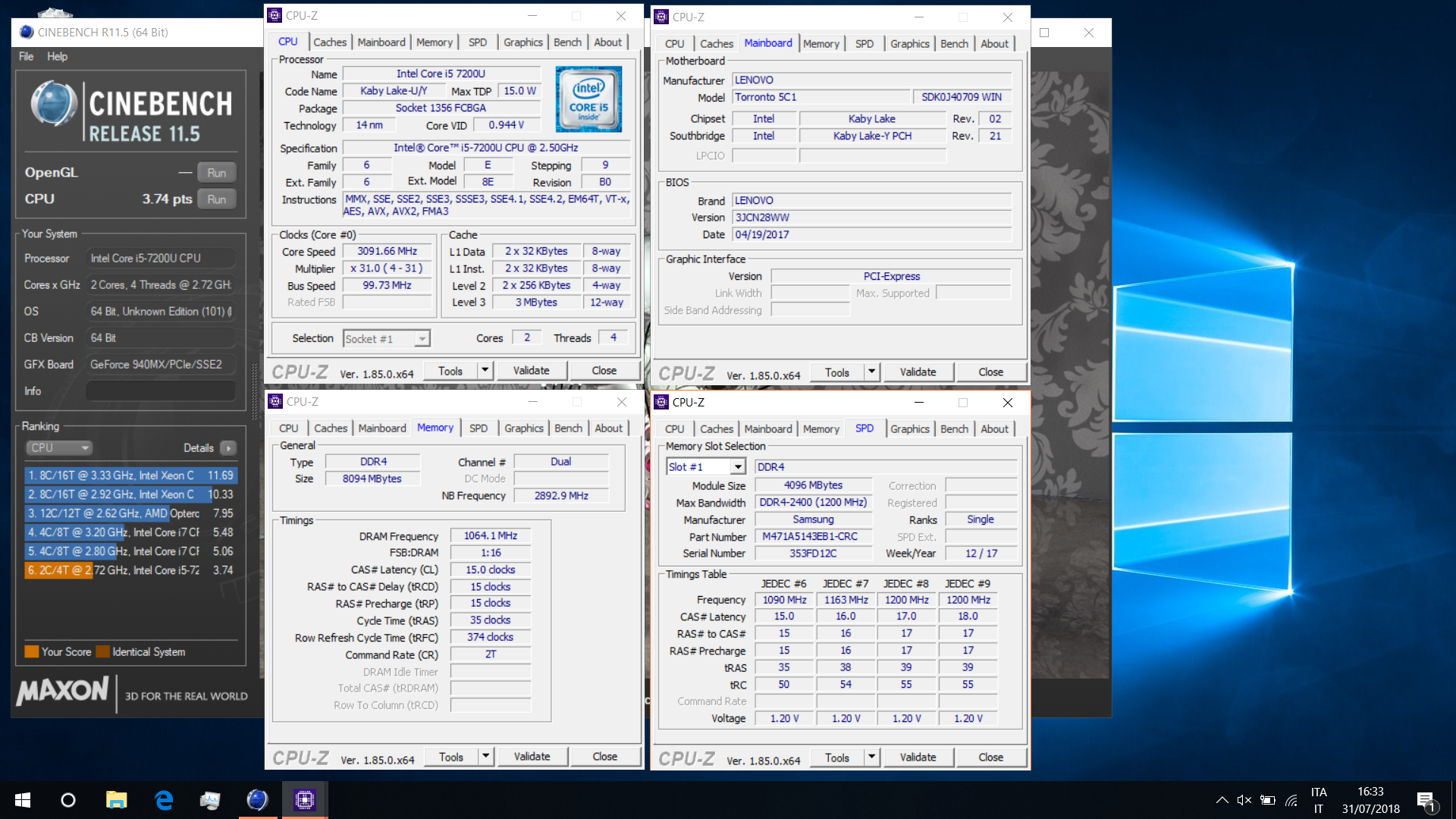The height and width of the screenshot is (819, 1456).
Task: Click Close in the Mainboard window
Action: (990, 372)
